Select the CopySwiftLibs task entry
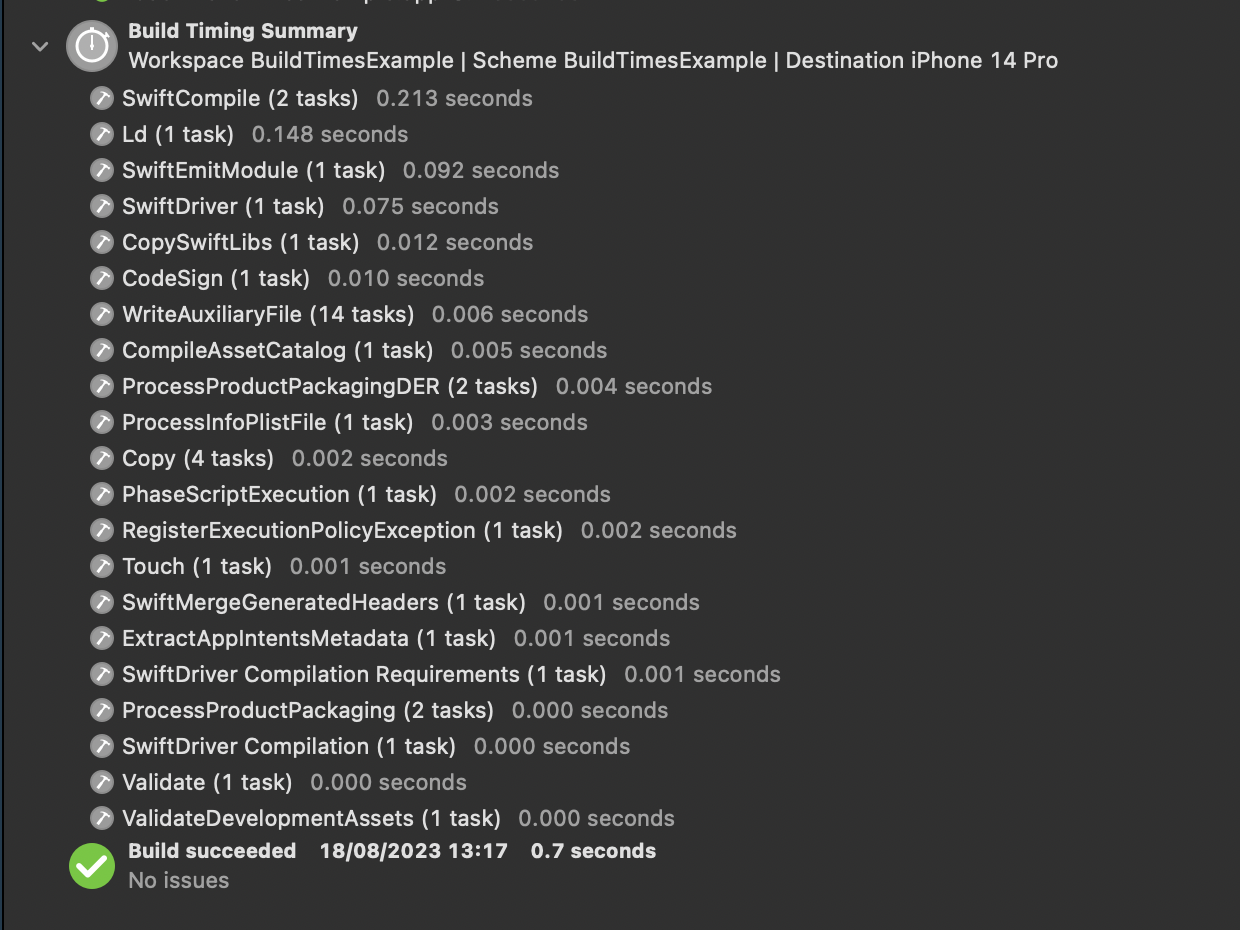Viewport: 1240px width, 930px height. click(240, 242)
